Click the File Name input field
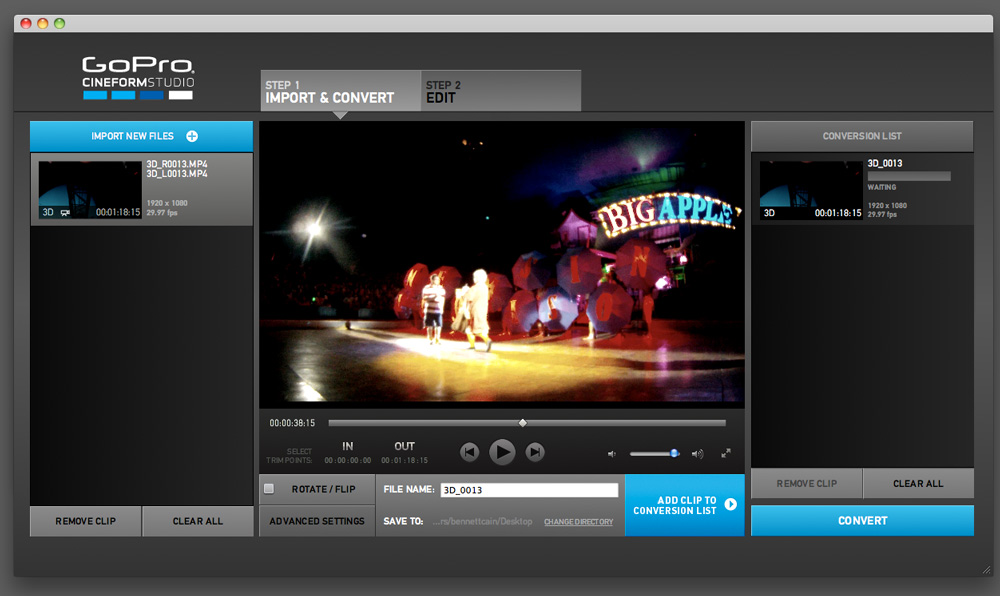 [x=529, y=490]
